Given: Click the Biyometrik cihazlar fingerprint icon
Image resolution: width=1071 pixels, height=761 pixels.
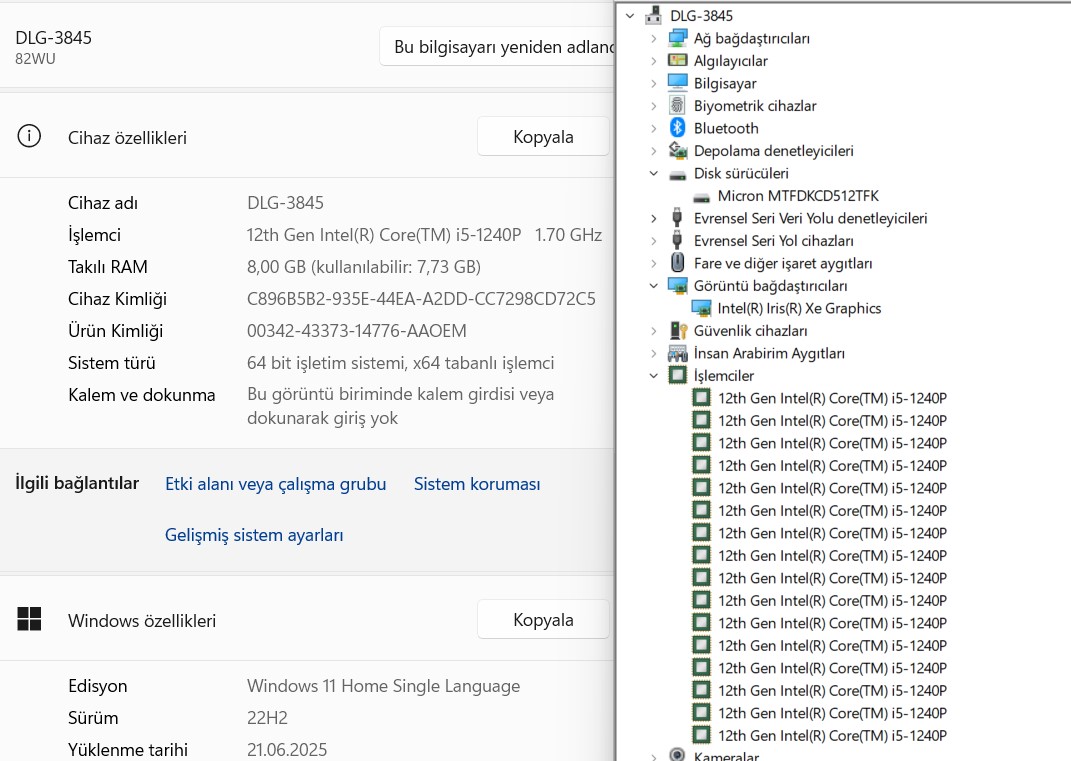Looking at the screenshot, I should 677,105.
